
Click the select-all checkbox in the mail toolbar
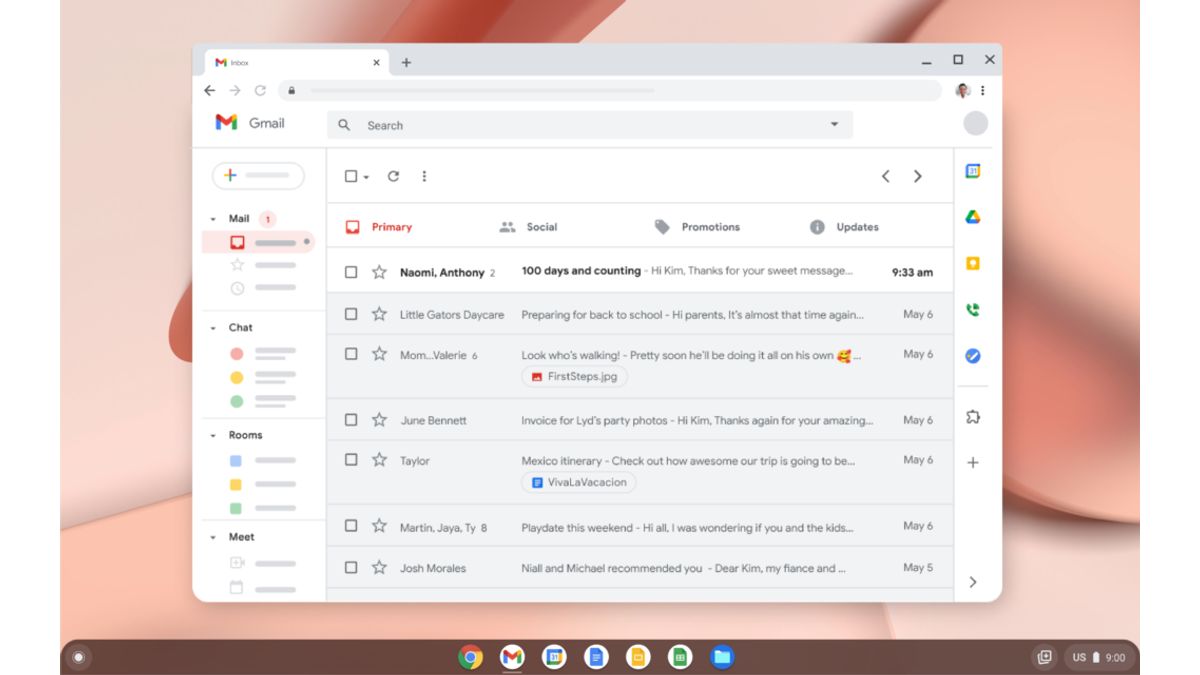(x=351, y=176)
